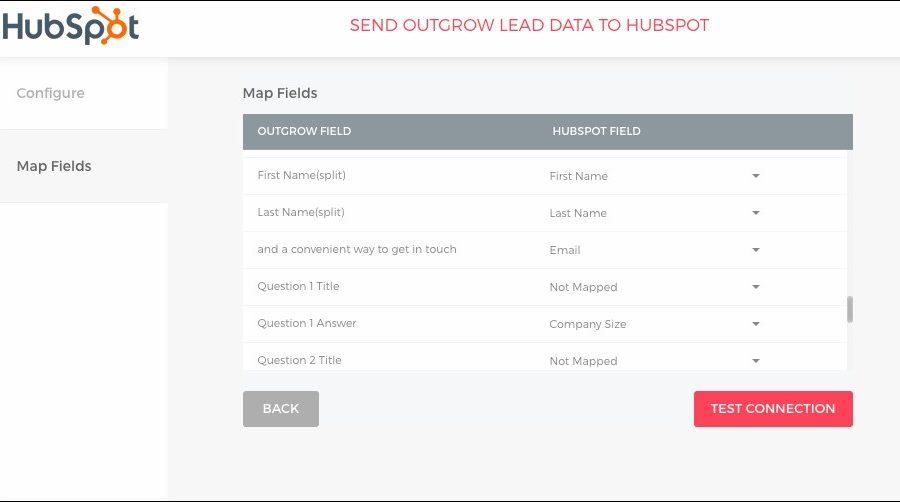Screen dimensions: 900x502
Task: Open Company Size dropdown arrow
Action: [x=756, y=324]
